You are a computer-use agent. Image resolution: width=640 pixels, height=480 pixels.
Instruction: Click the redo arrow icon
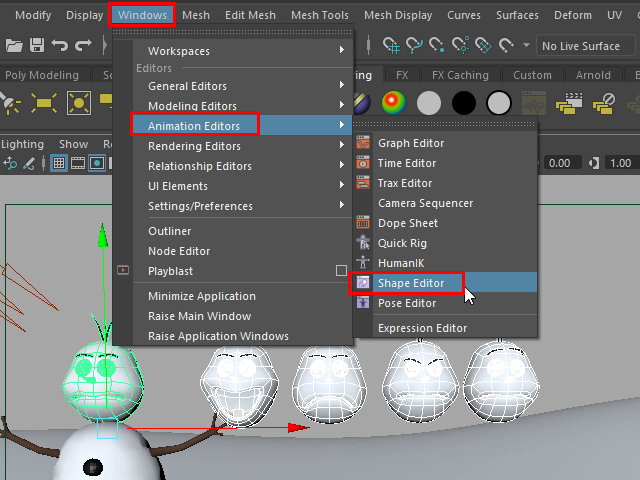[84, 46]
